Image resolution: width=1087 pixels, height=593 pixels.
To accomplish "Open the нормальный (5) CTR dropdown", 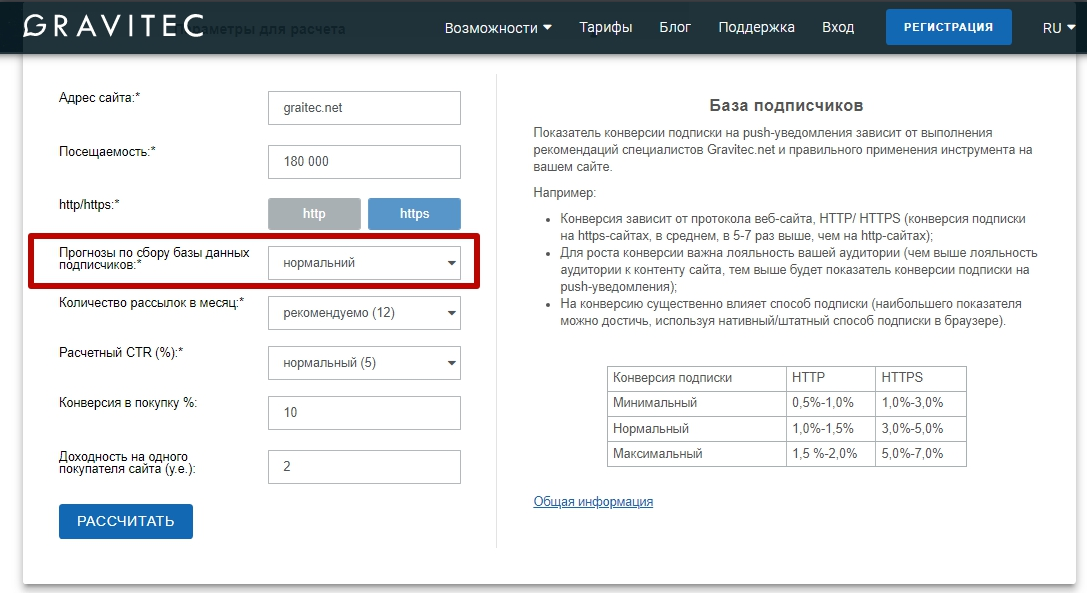I will point(364,363).
